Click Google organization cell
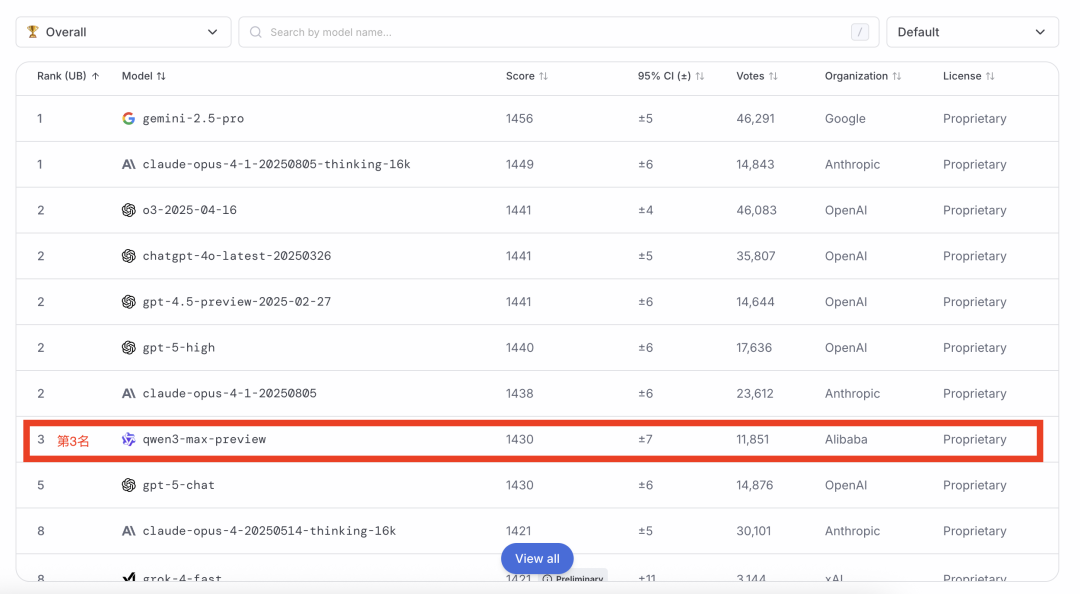 point(845,119)
